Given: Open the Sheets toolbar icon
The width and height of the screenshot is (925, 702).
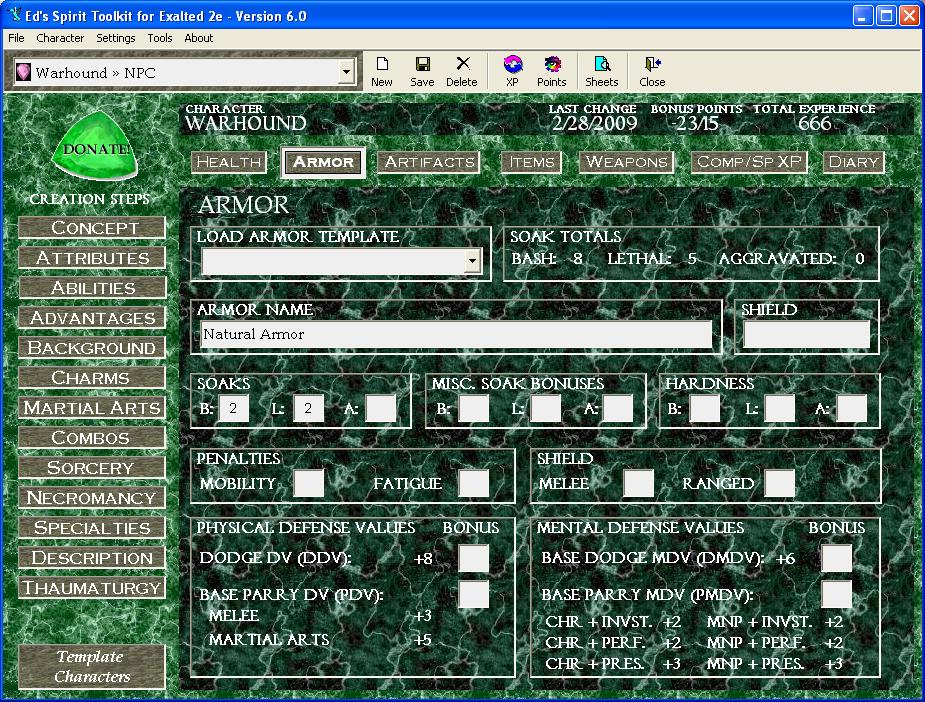Looking at the screenshot, I should [602, 64].
